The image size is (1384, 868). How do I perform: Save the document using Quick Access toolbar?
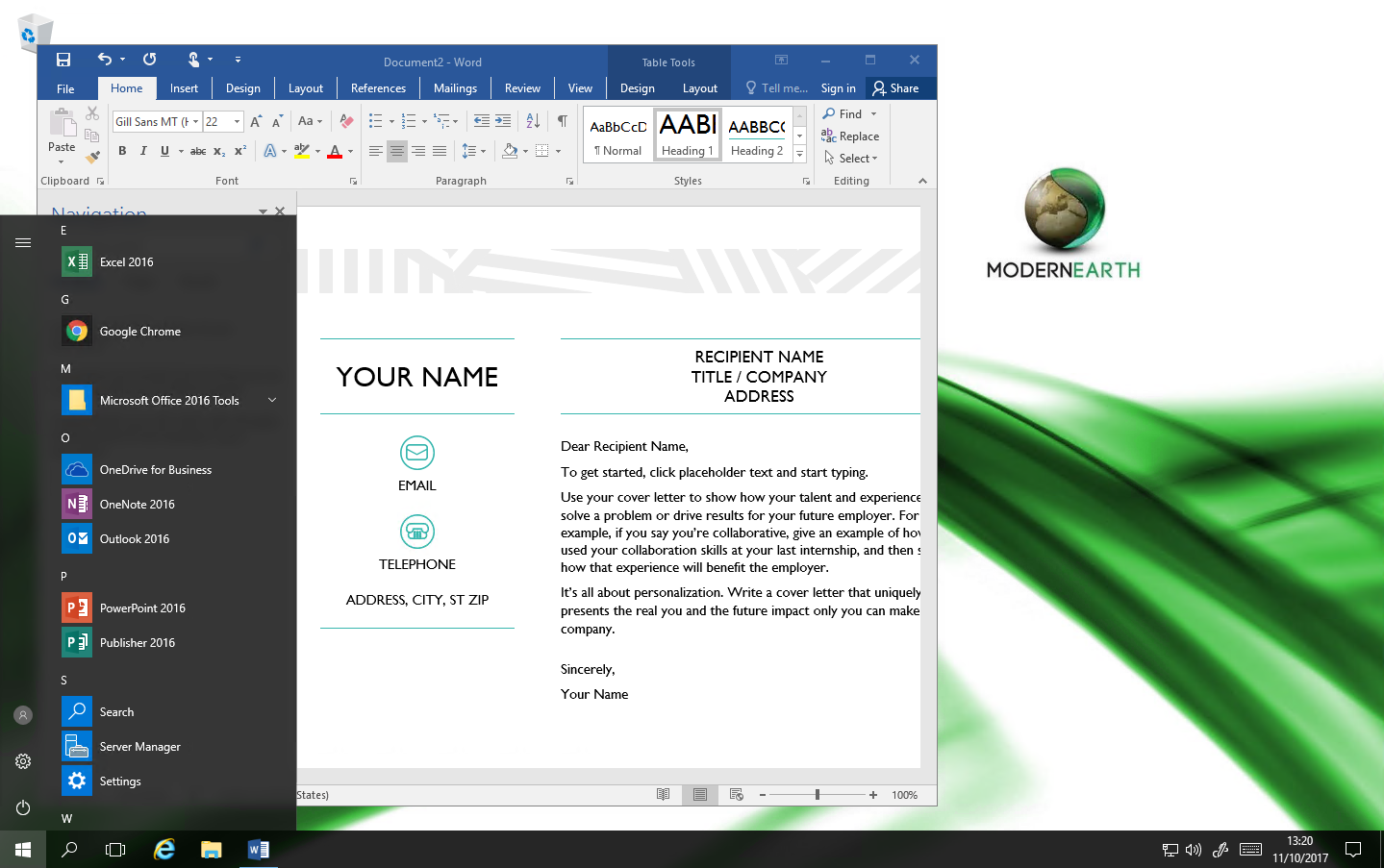pyautogui.click(x=63, y=60)
